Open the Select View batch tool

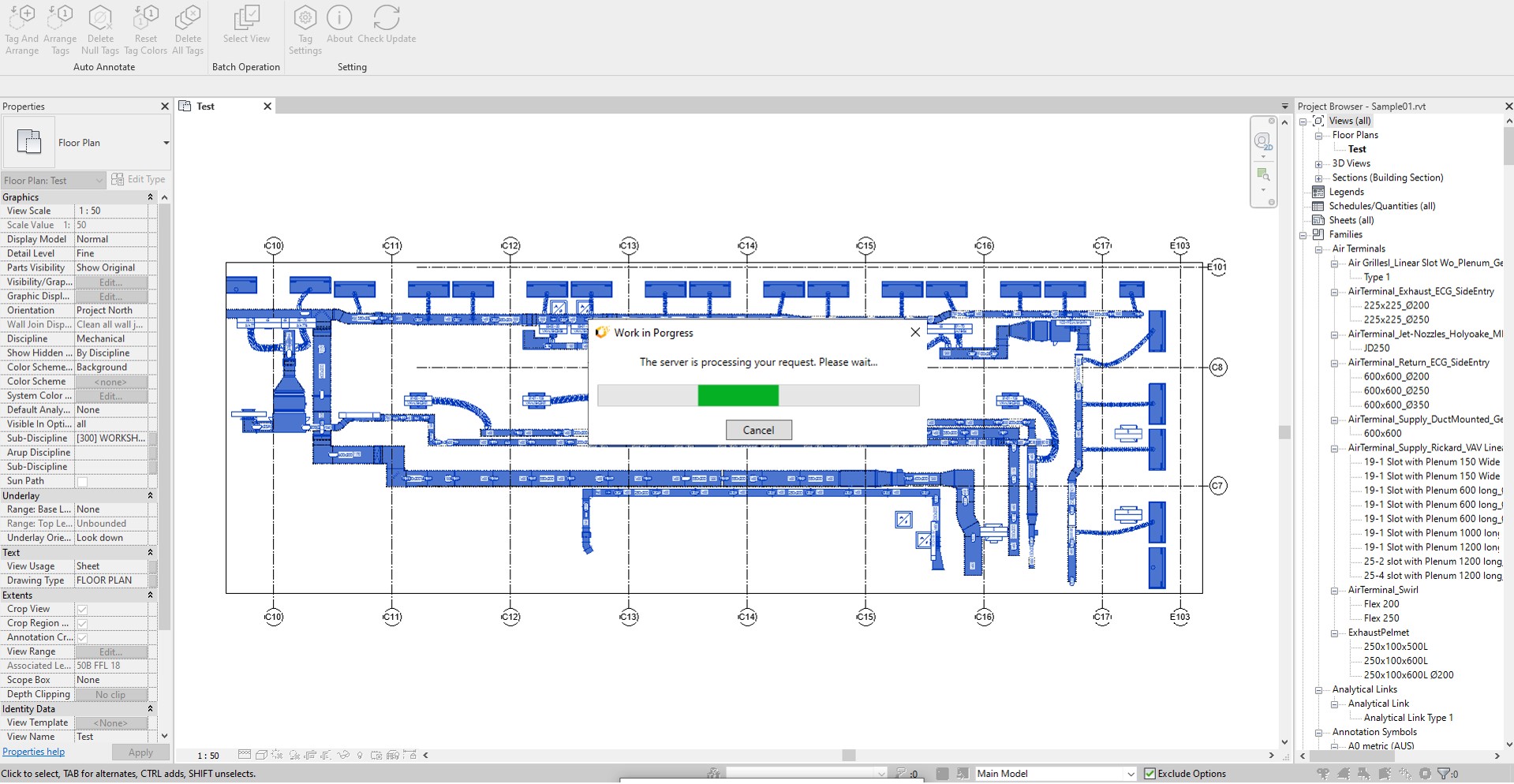tap(246, 17)
